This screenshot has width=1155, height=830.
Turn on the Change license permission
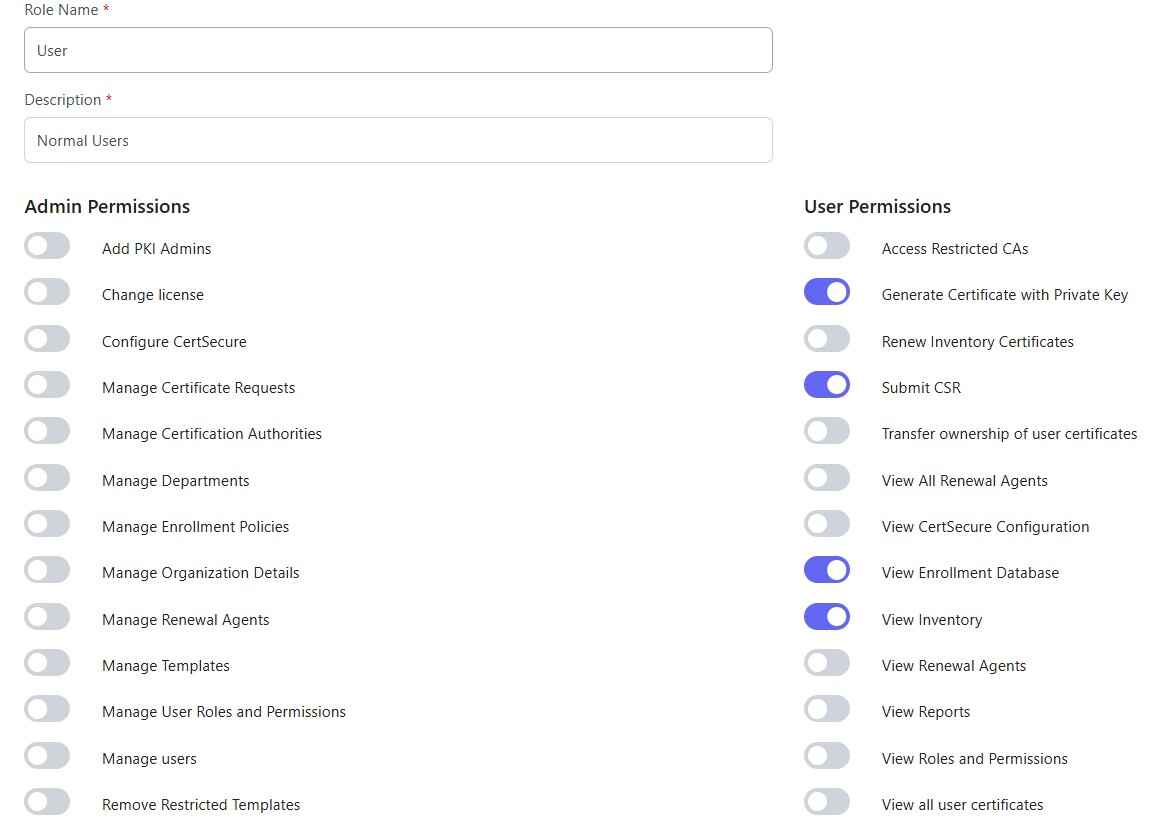(x=47, y=292)
